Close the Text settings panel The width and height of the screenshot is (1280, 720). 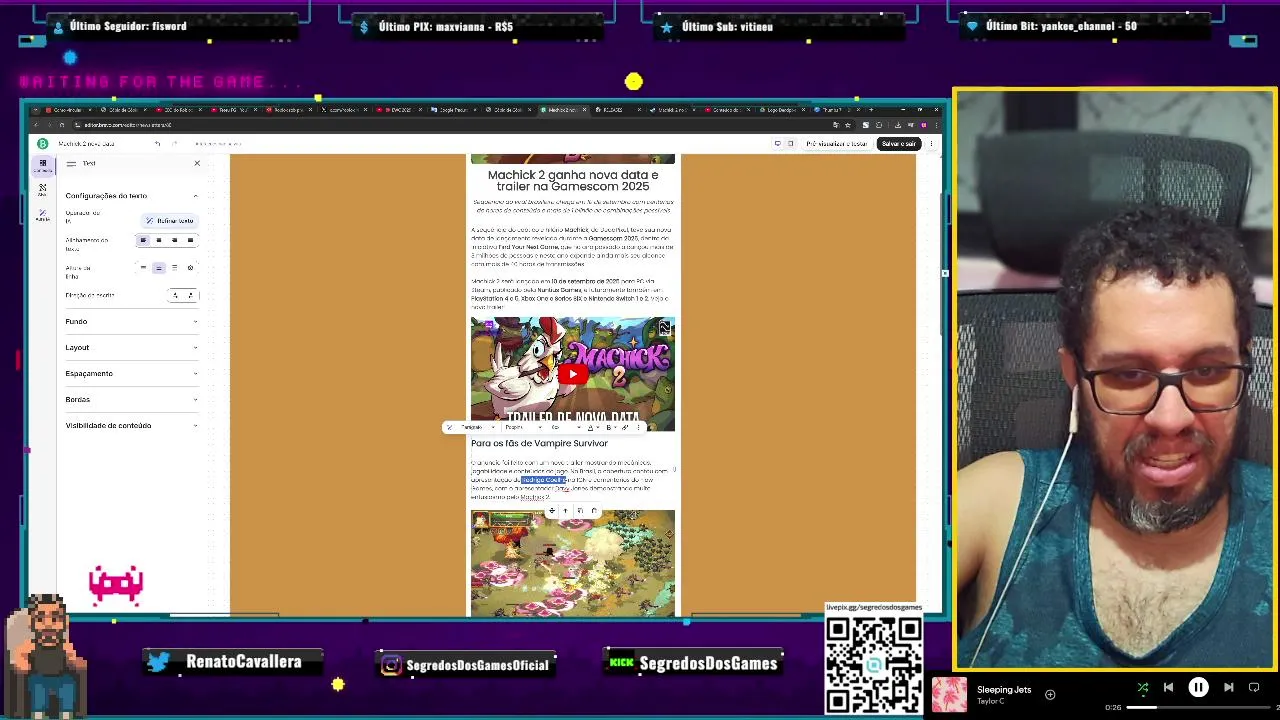pyautogui.click(x=197, y=163)
